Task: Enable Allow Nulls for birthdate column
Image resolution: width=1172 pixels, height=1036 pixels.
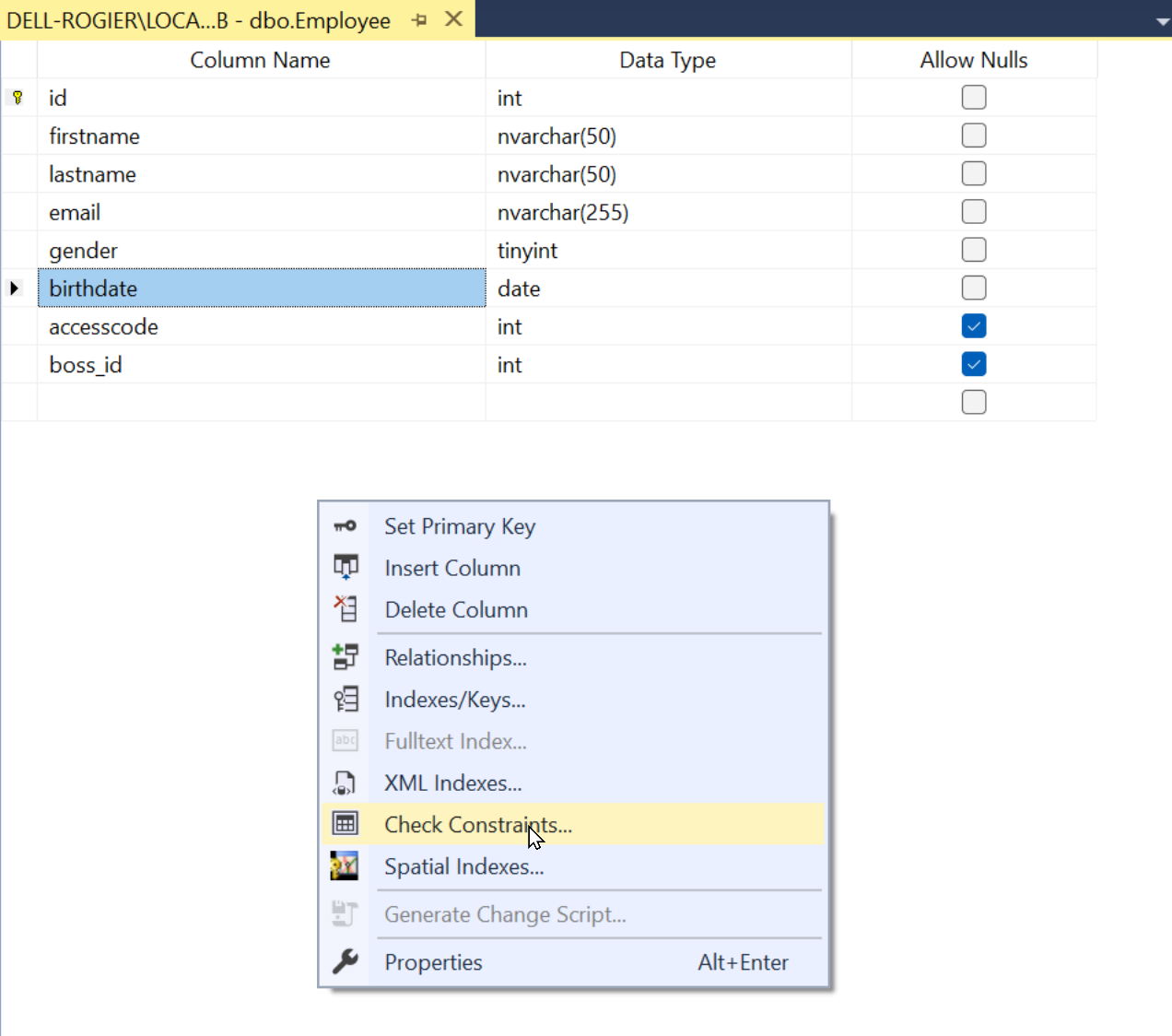Action: (x=973, y=288)
